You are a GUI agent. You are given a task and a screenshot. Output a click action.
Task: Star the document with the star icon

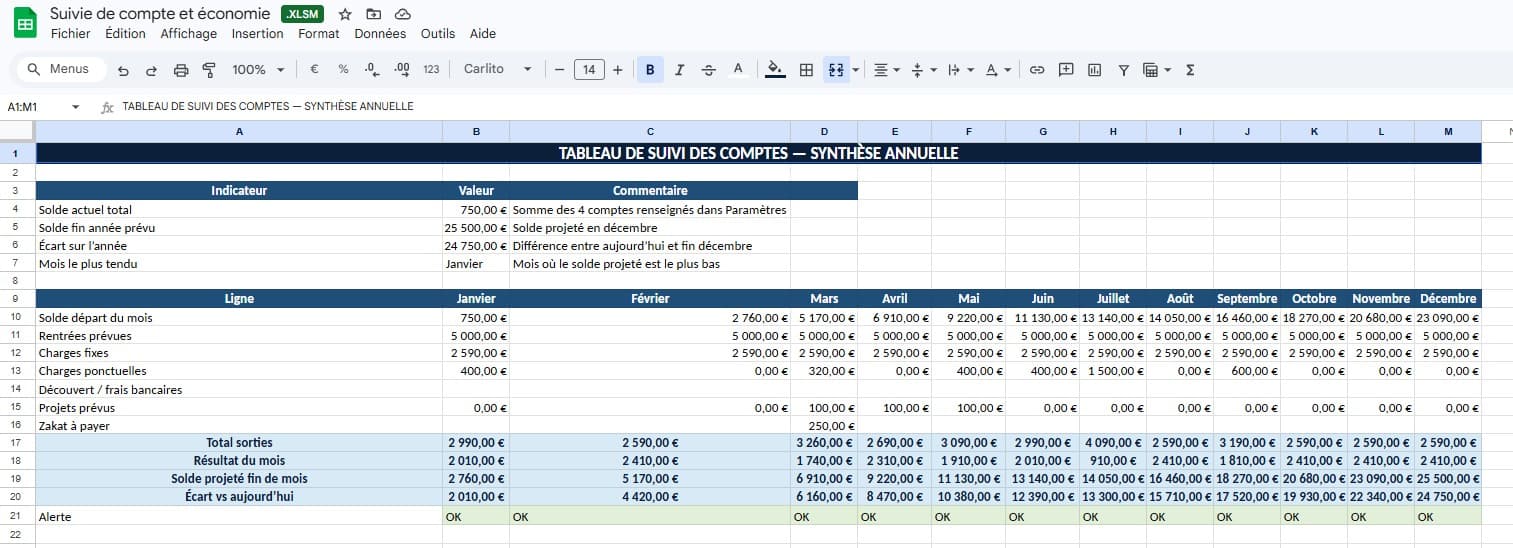[345, 14]
